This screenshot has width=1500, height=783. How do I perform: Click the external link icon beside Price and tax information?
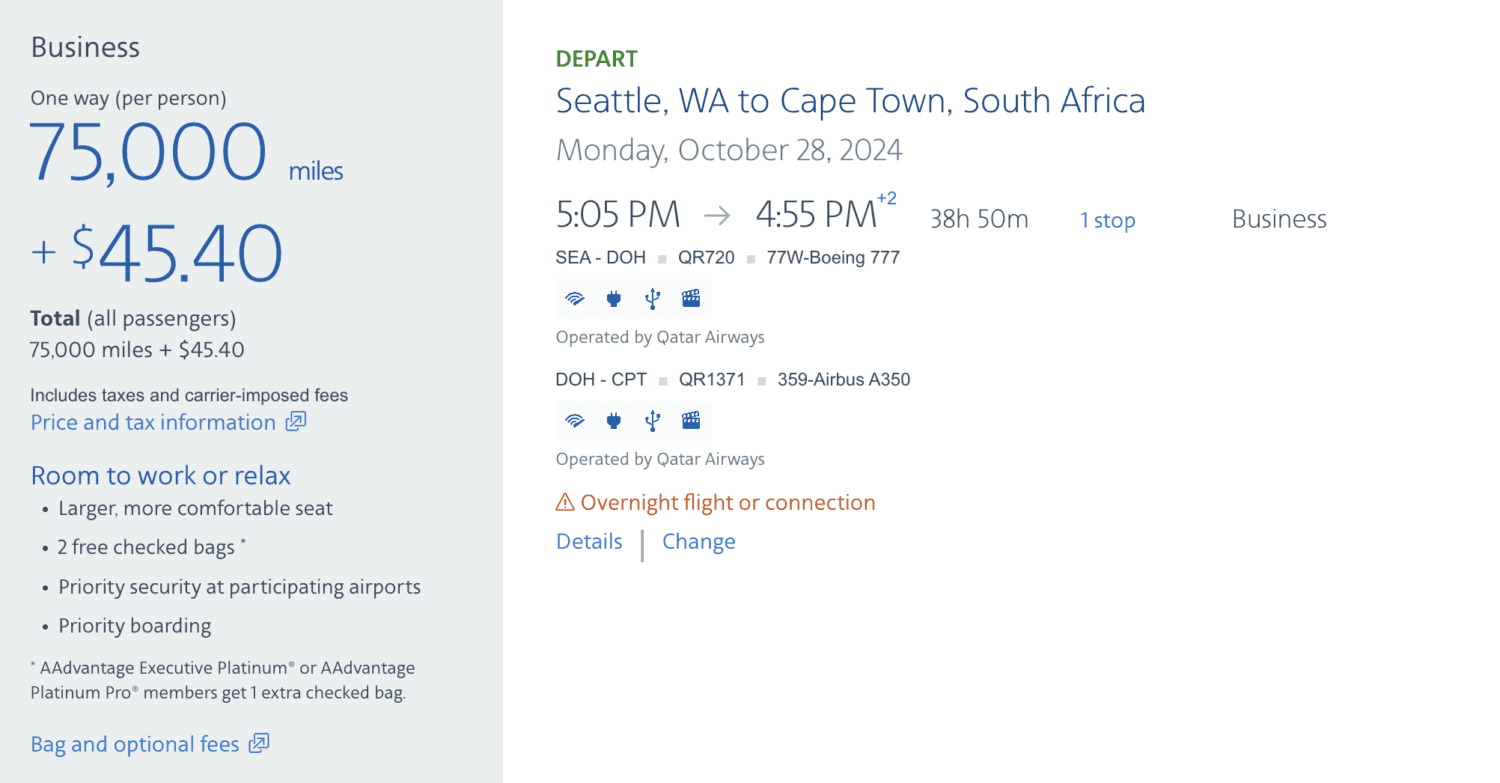point(294,422)
